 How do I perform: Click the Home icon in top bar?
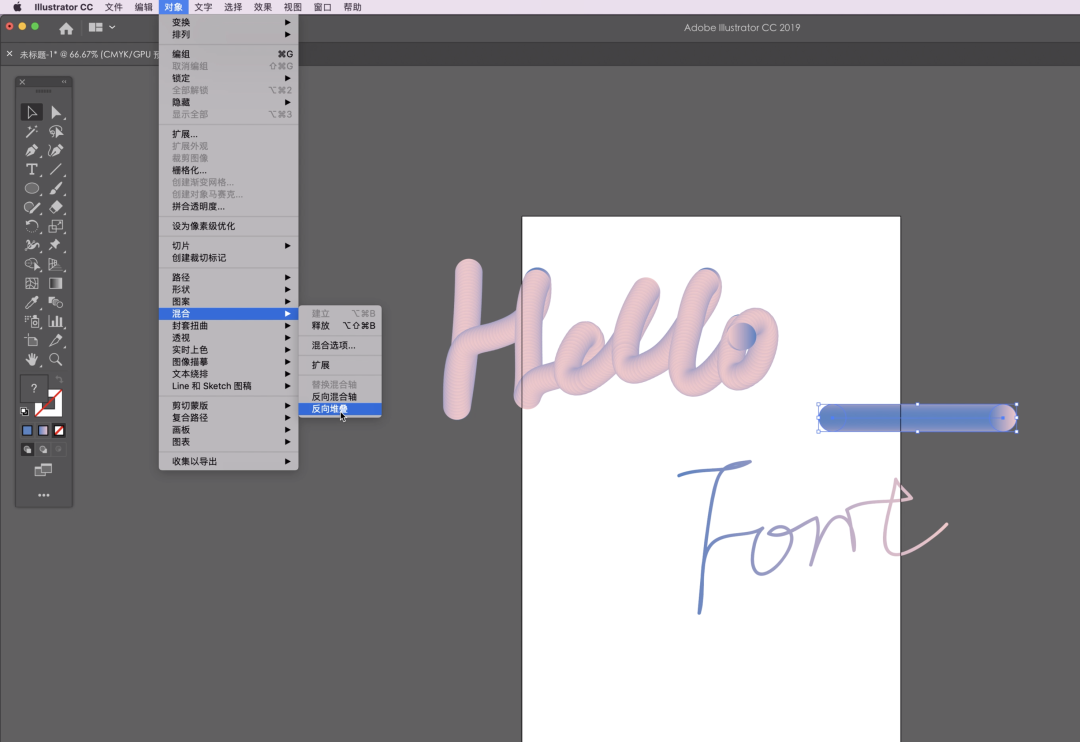(66, 28)
